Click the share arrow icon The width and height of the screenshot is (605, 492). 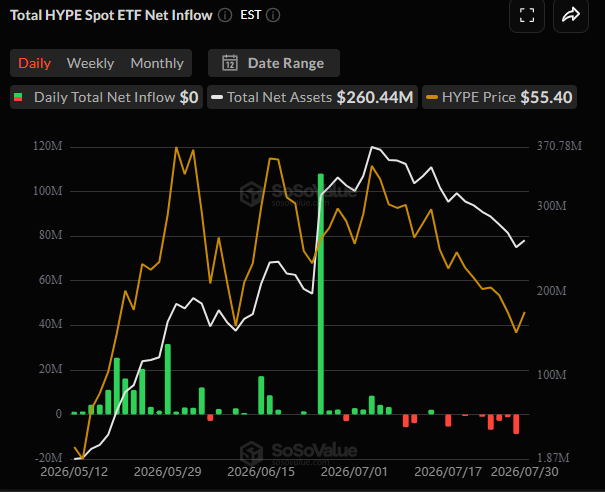[571, 15]
